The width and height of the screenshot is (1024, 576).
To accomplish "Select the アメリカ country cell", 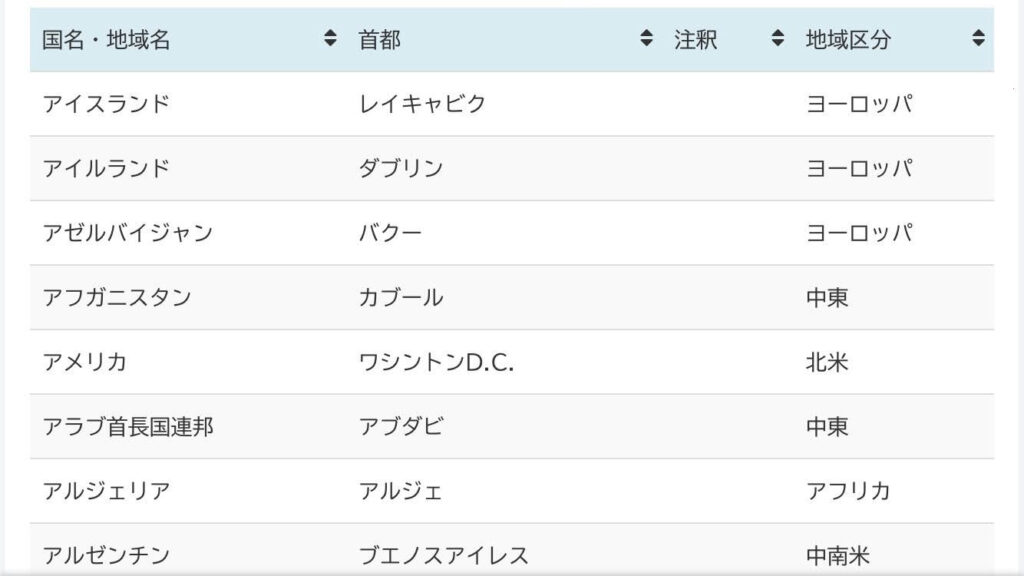I will pos(85,362).
